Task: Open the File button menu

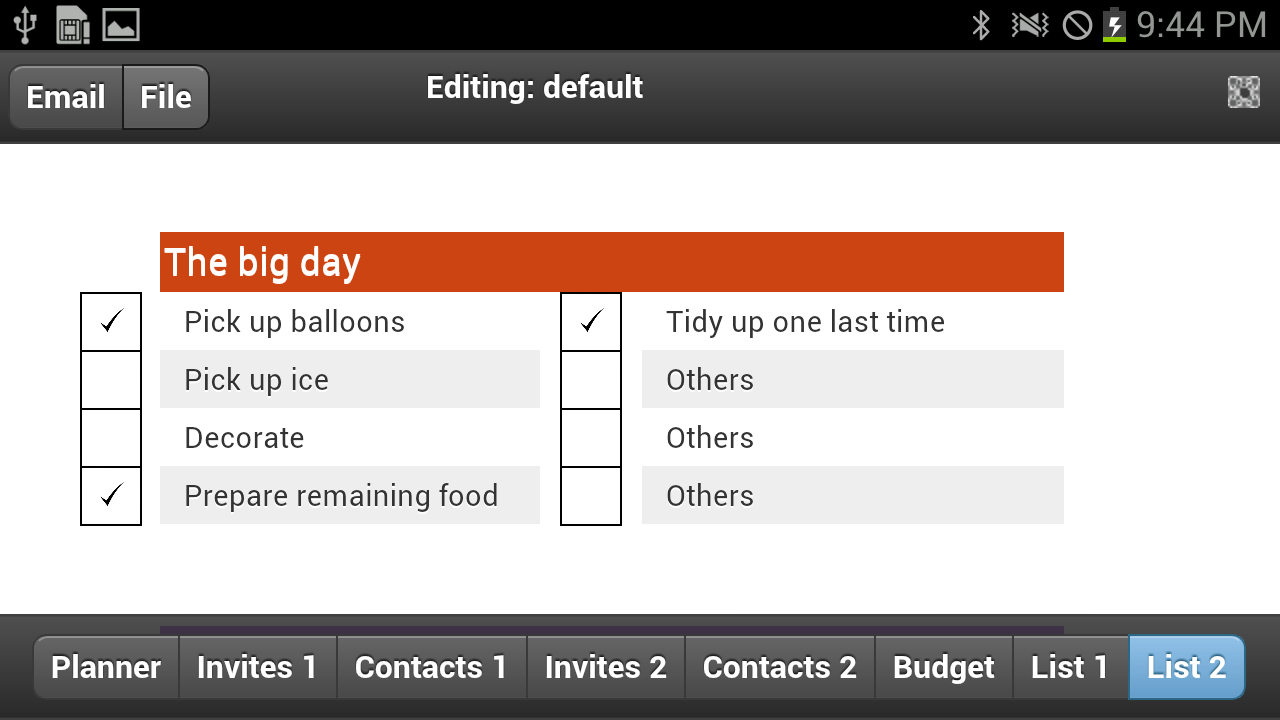Action: (x=166, y=97)
